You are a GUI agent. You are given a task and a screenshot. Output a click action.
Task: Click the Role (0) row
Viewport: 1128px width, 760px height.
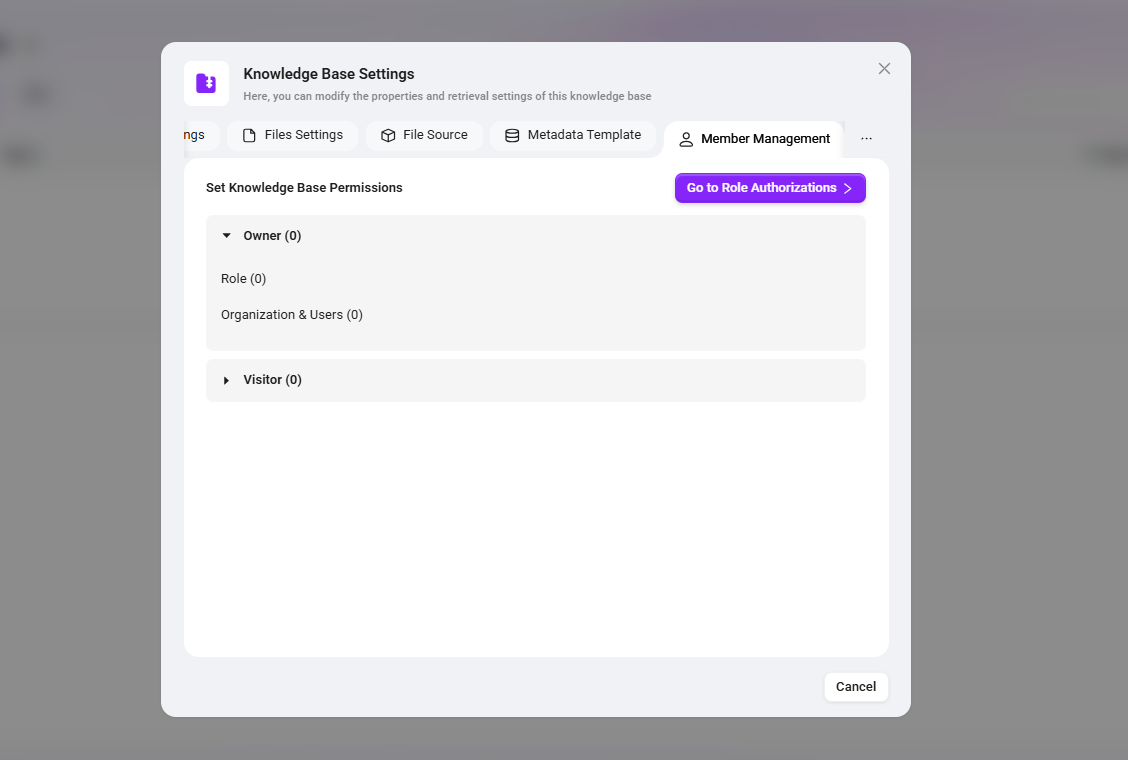pyautogui.click(x=243, y=279)
